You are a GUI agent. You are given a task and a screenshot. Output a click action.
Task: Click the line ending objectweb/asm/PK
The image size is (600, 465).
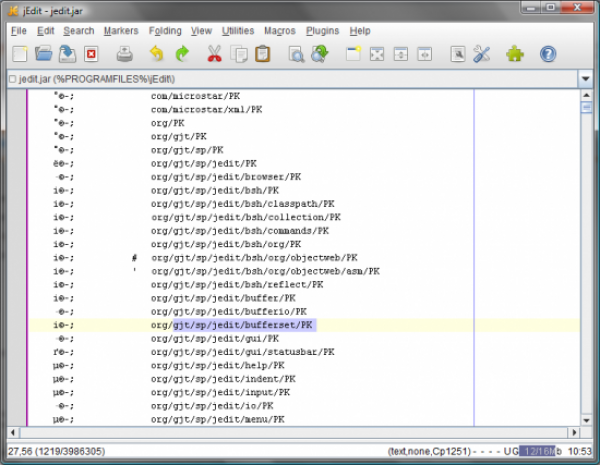[x=265, y=271]
